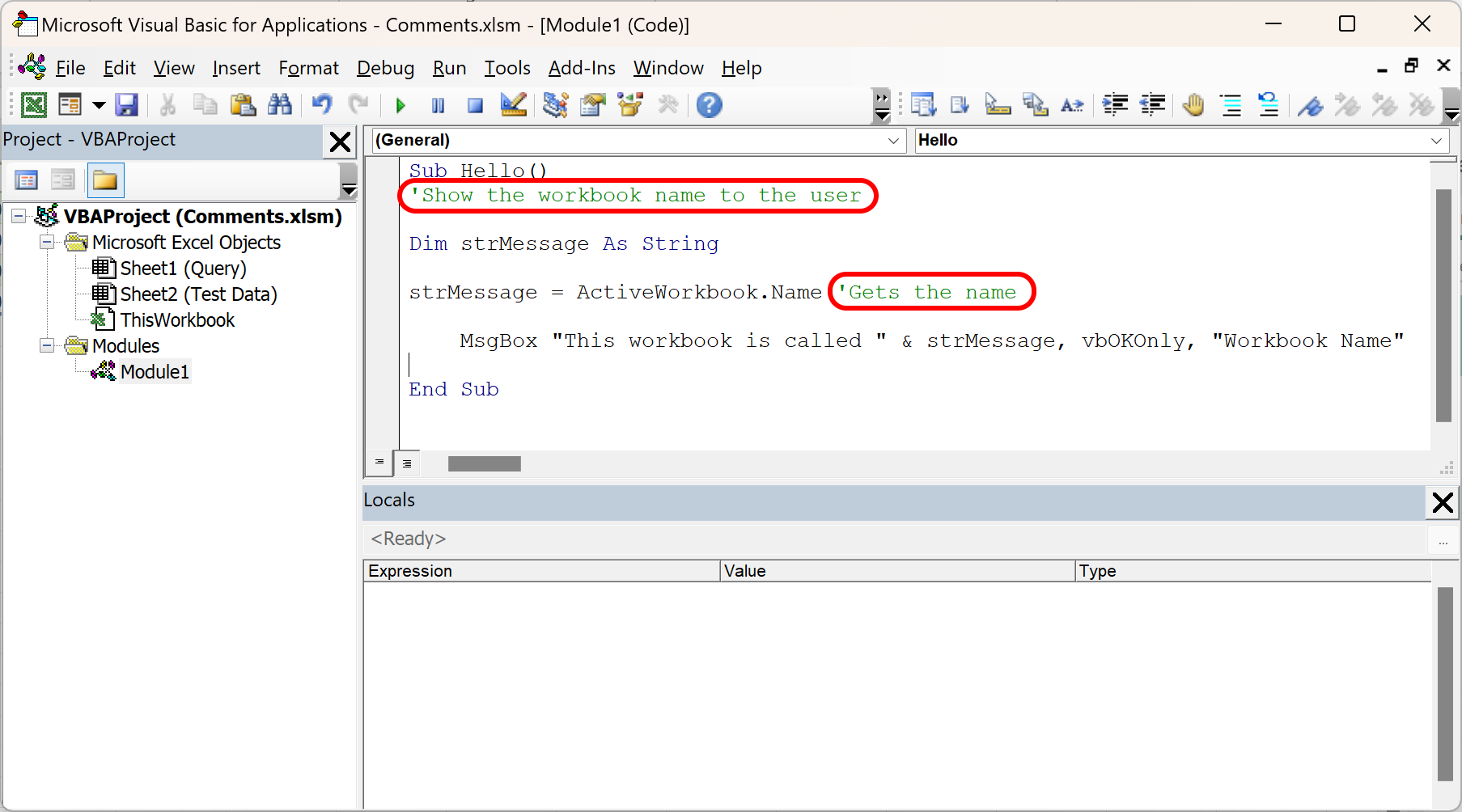
Task: Click the Comment Block icon
Action: click(1231, 105)
